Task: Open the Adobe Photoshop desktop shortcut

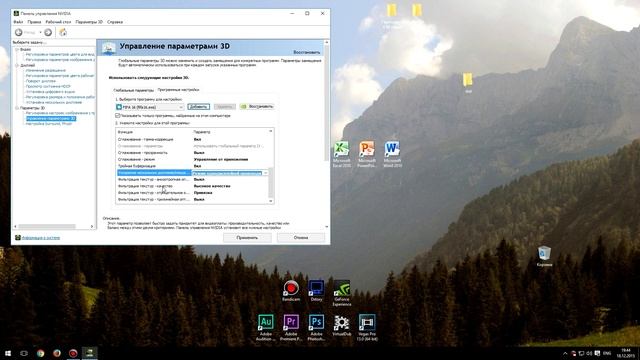Action: 316,327
